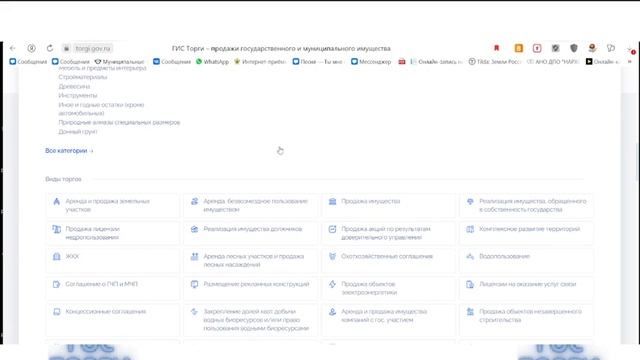The width and height of the screenshot is (640, 360).
Task: Open the Tilda: Земли bookmark
Action: pos(495,62)
